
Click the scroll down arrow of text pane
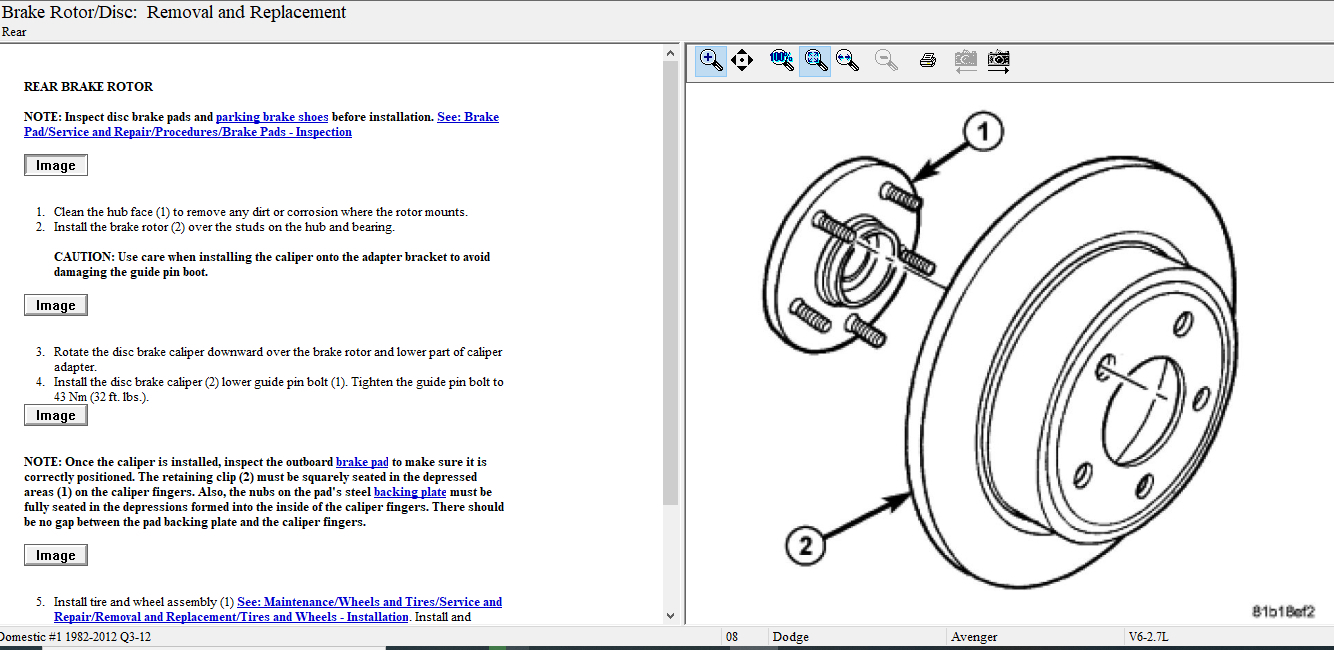click(x=670, y=616)
